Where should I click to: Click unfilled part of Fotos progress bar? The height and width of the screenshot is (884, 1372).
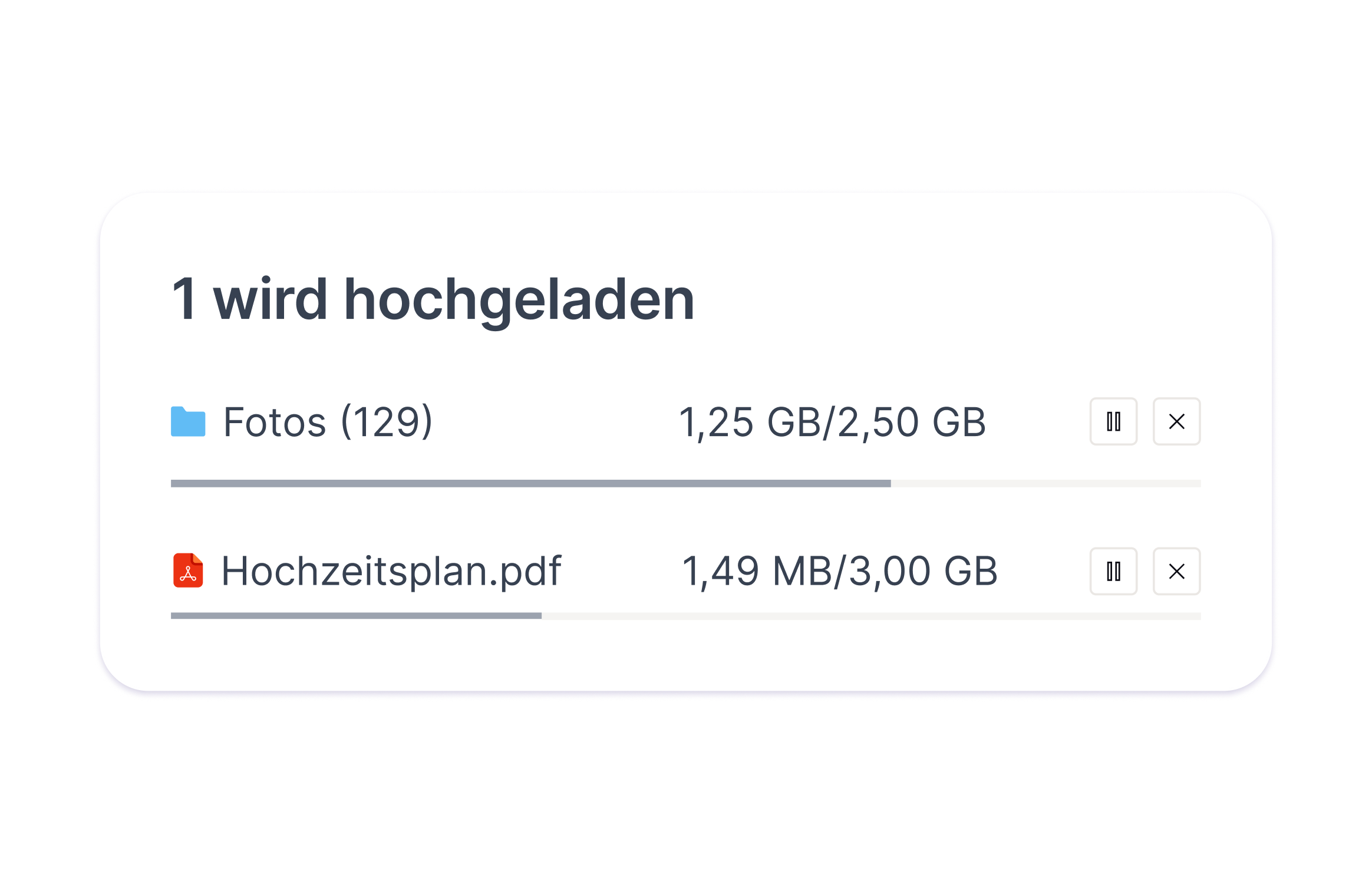(1046, 483)
